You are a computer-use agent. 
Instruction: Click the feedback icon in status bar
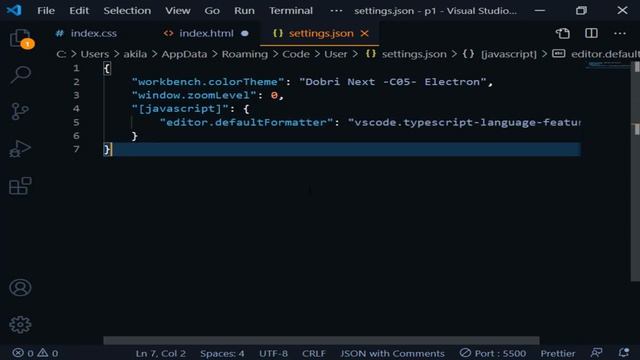597,353
